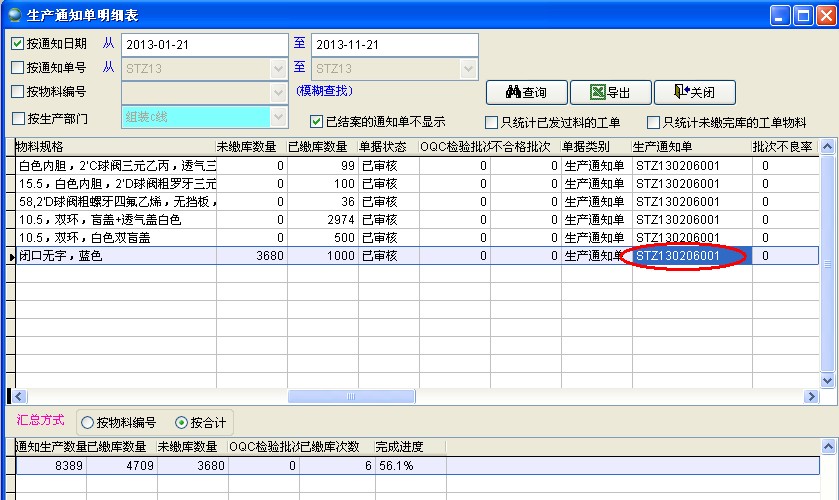Enable the 按通知单号 checkbox

pyautogui.click(x=18, y=68)
